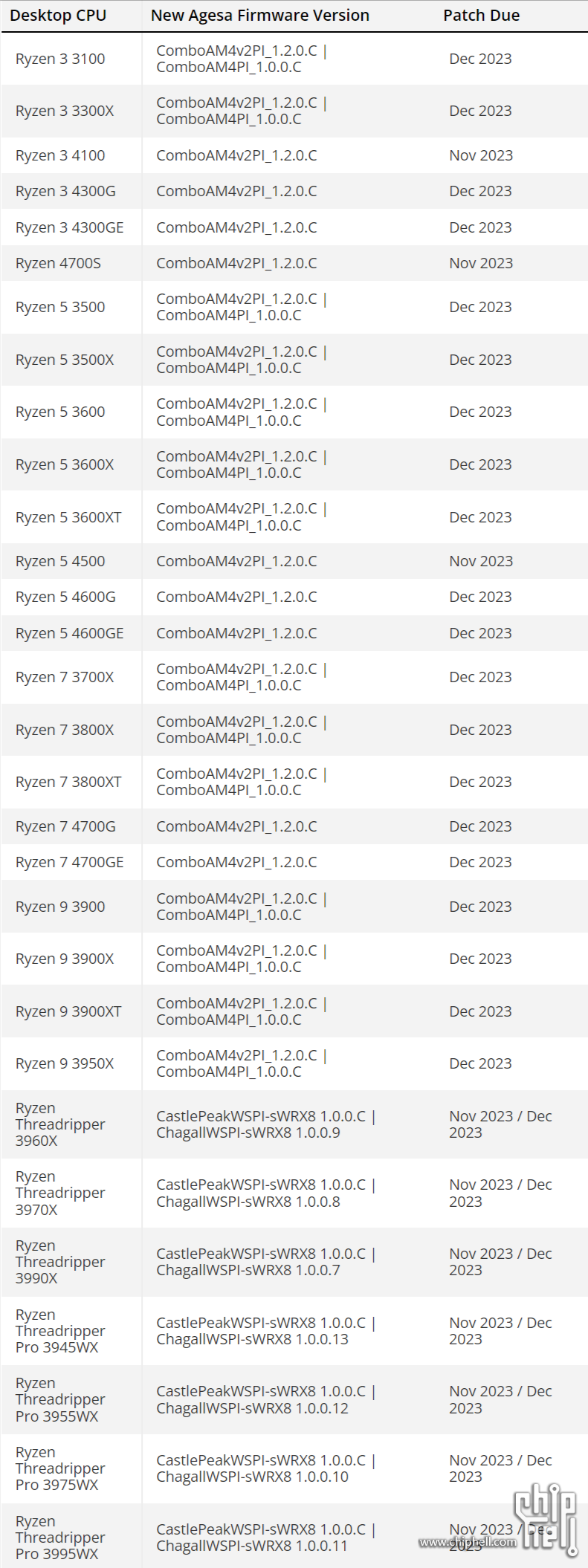This screenshot has width=588, height=1568.
Task: Click the Ryzen 9 3950X row label
Action: (x=65, y=1063)
